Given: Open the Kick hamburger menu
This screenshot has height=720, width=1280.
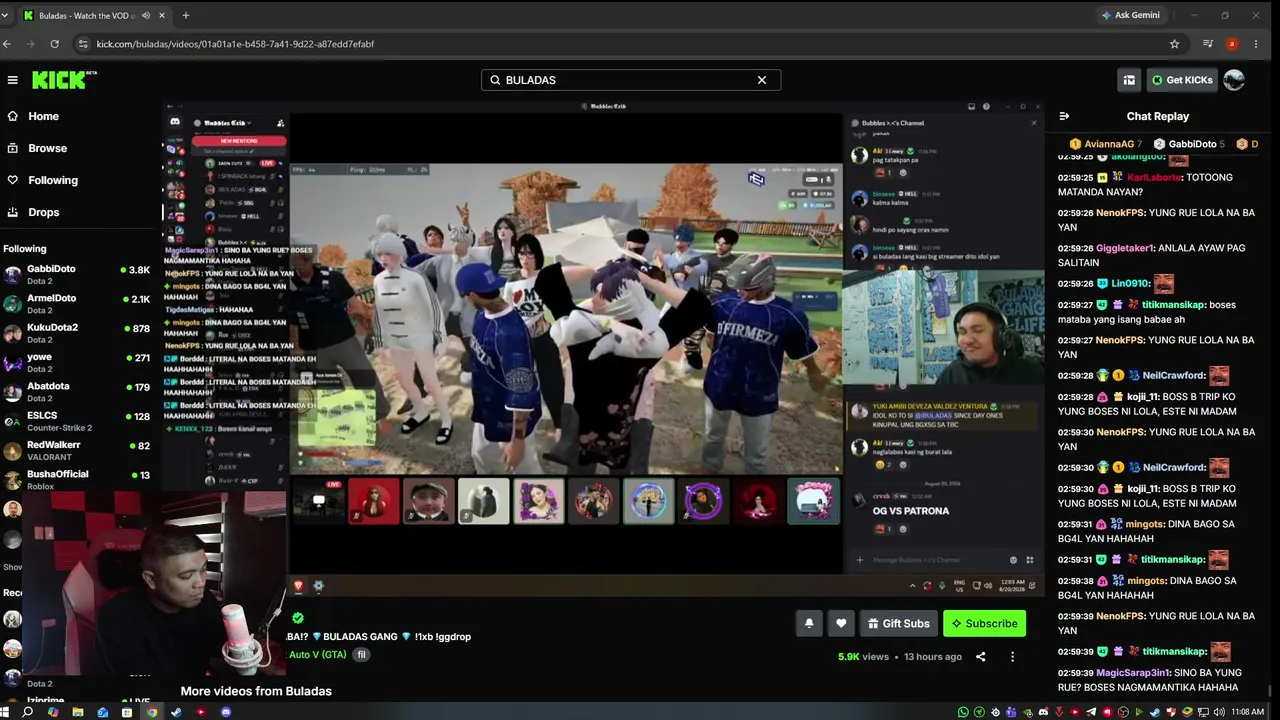Looking at the screenshot, I should (12, 80).
